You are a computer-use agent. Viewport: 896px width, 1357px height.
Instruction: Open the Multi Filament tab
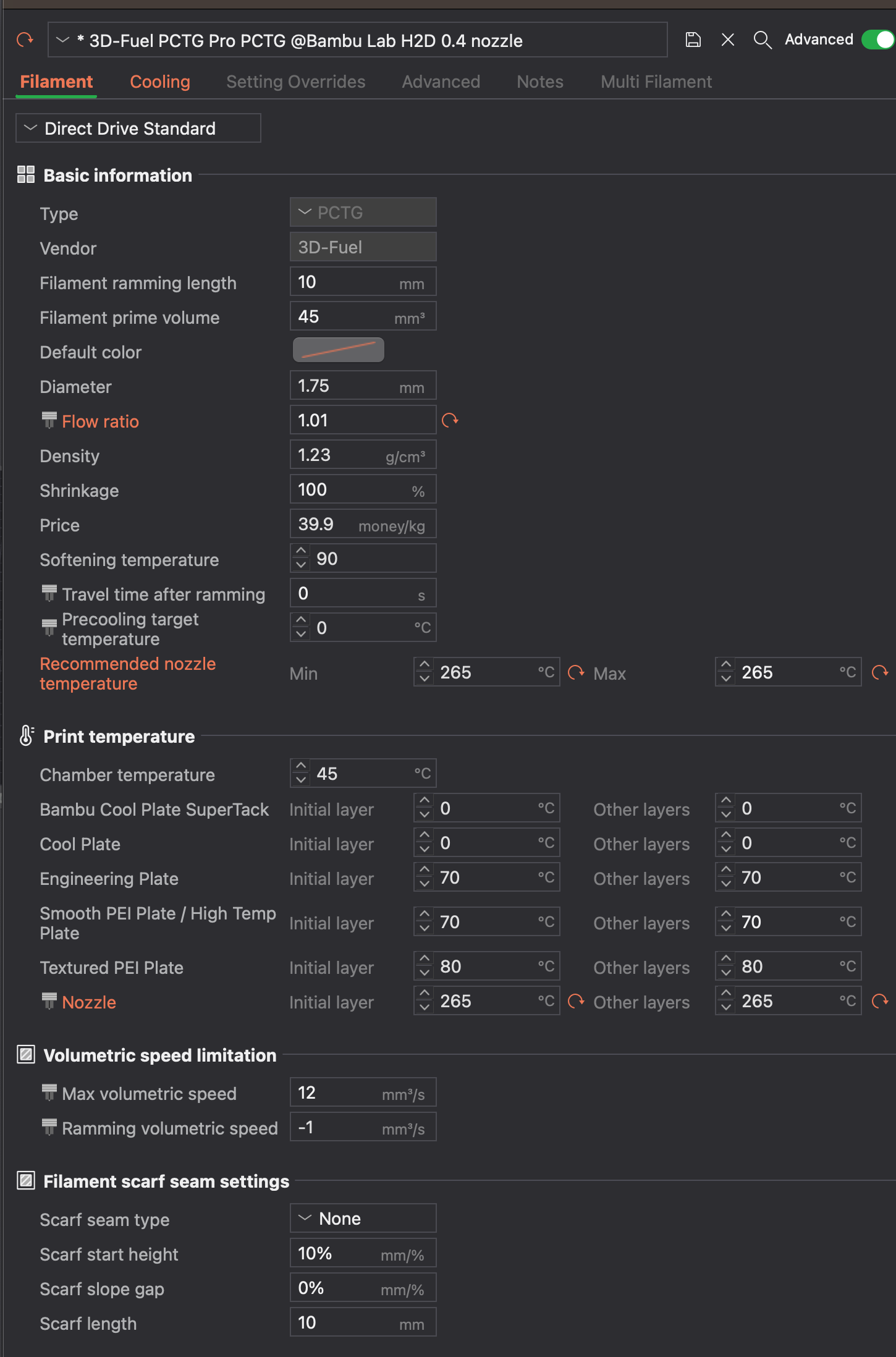656,82
